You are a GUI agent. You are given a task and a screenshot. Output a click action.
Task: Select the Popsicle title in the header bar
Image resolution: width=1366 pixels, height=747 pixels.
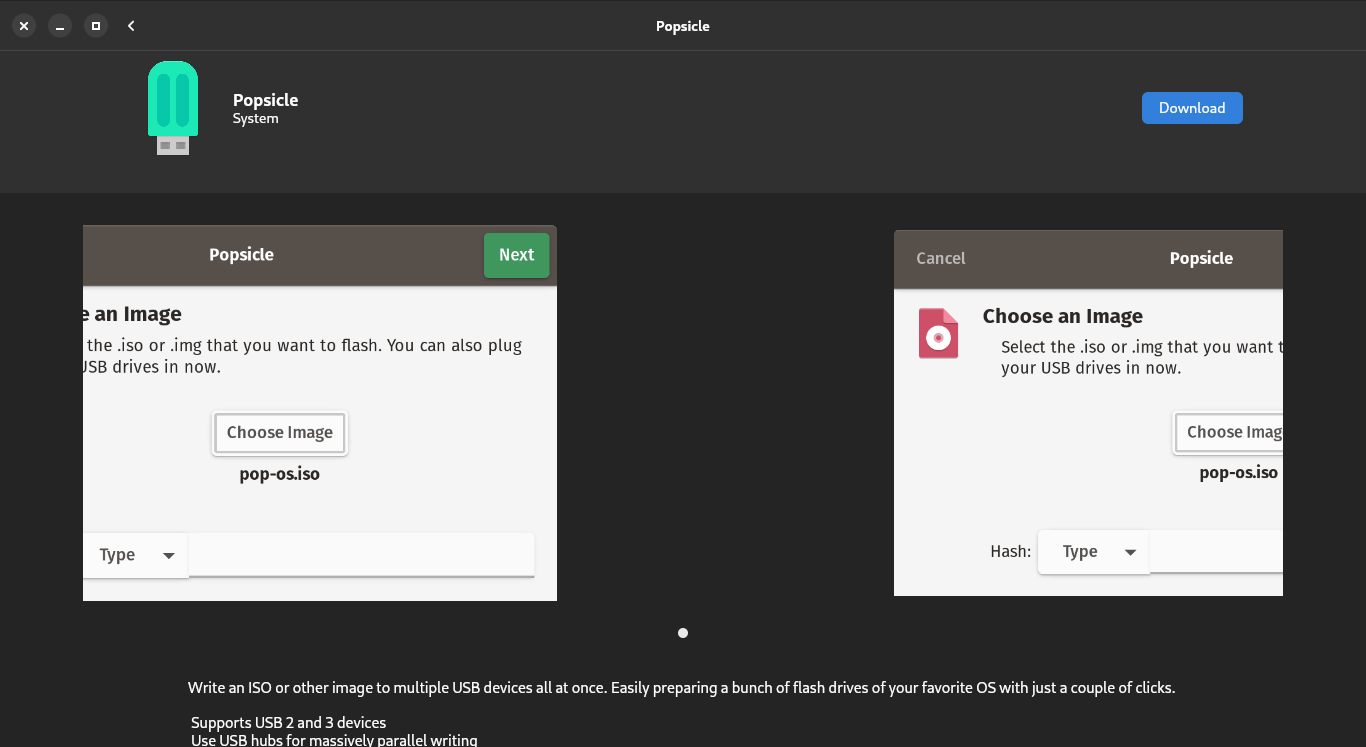click(x=683, y=26)
